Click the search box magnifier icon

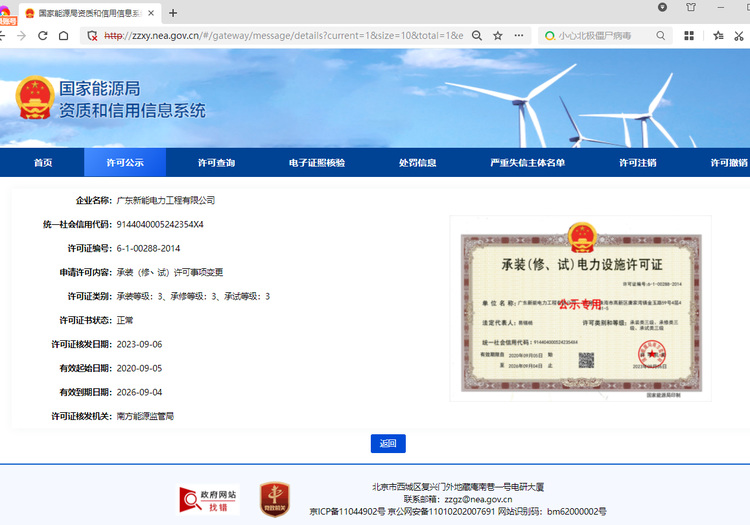pyautogui.click(x=661, y=35)
